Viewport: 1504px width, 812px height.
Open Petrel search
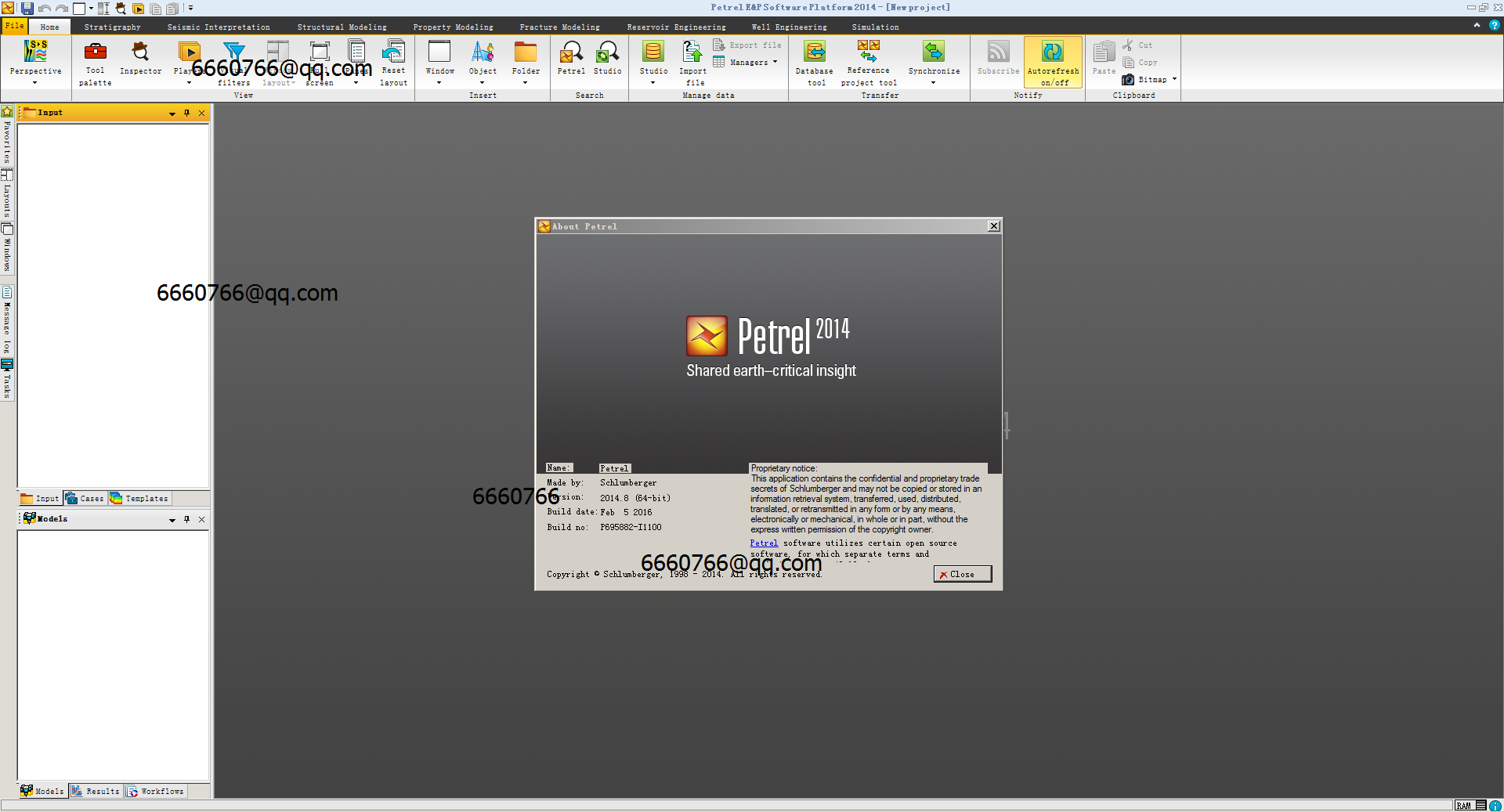click(x=571, y=59)
